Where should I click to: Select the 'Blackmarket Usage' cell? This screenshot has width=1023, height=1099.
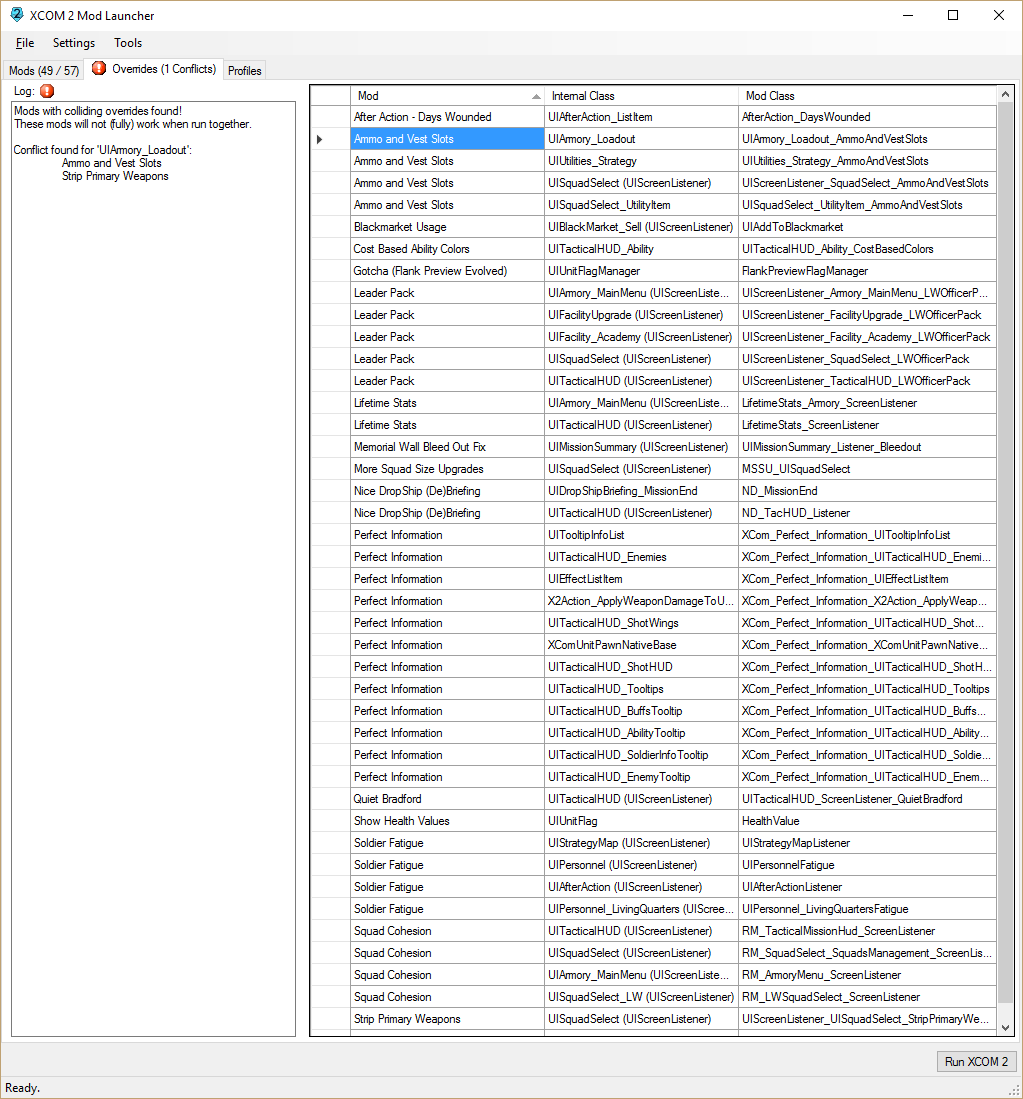[x=447, y=227]
